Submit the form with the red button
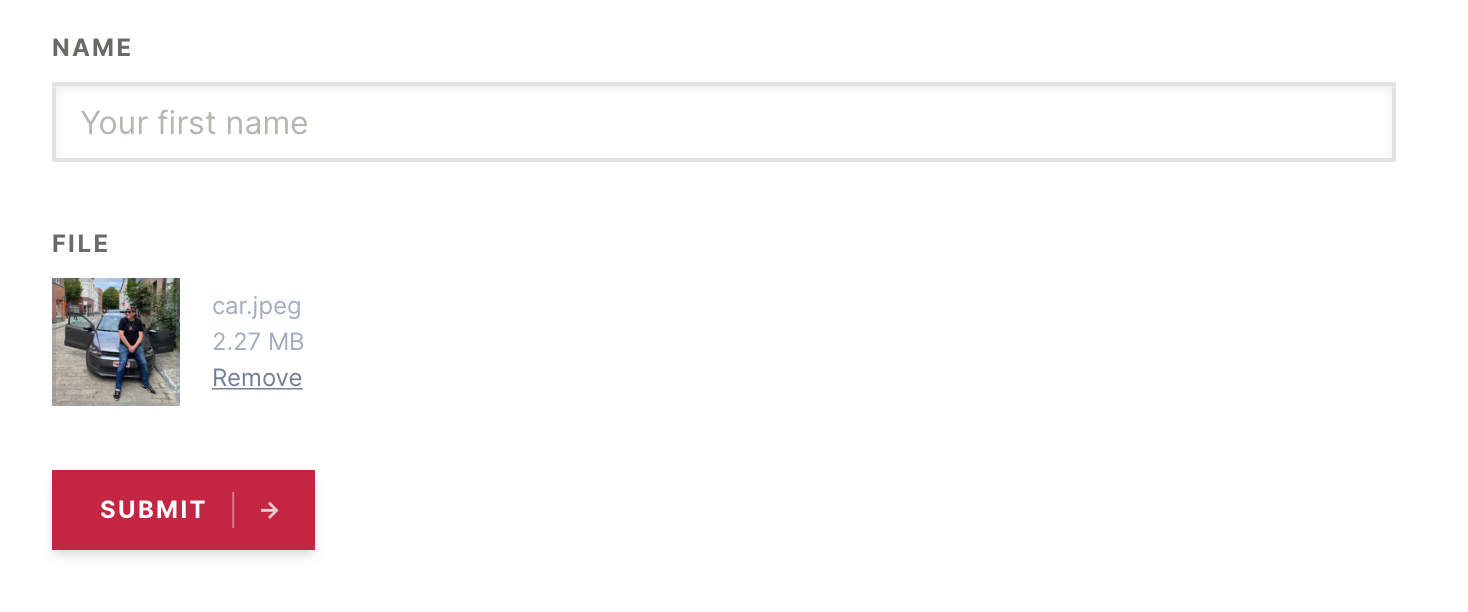The height and width of the screenshot is (612, 1468). (x=183, y=510)
